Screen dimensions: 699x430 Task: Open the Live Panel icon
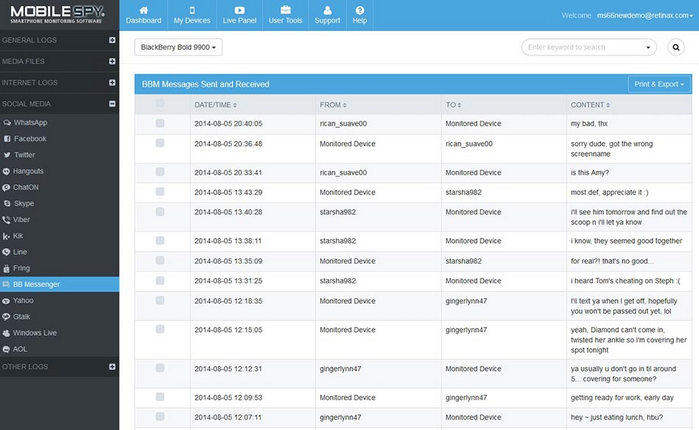(x=239, y=10)
